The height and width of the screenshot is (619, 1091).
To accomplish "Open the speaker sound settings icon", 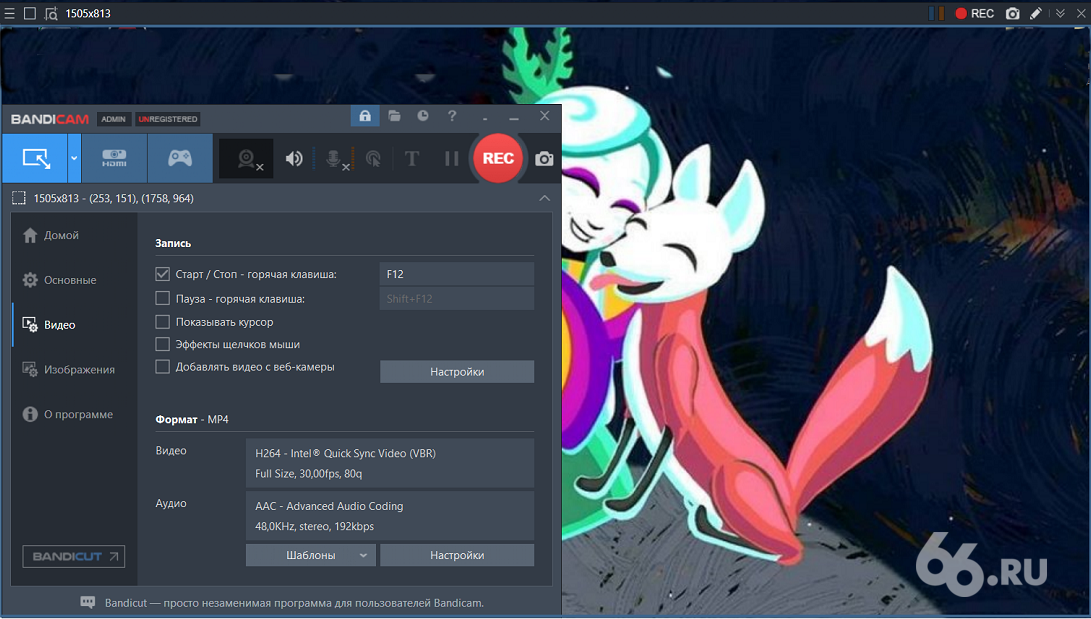I will point(294,159).
